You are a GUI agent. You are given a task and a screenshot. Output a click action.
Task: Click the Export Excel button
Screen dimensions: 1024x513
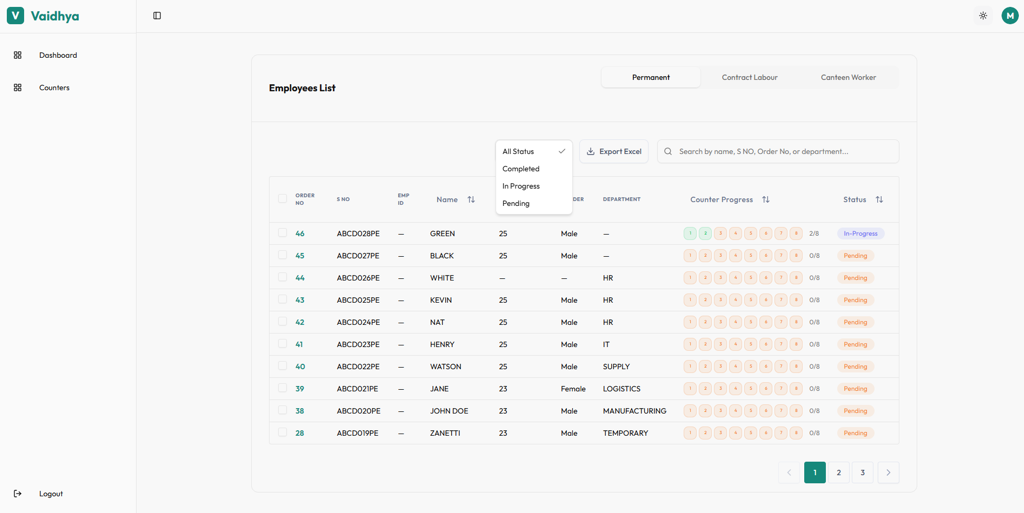click(614, 151)
